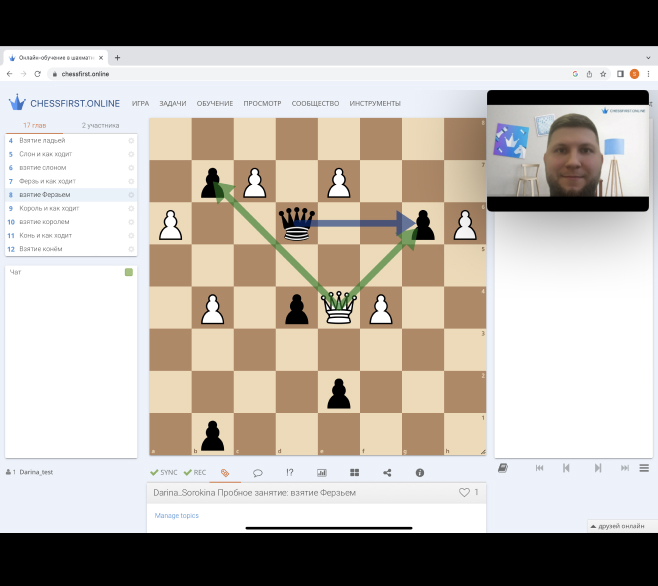Click the analysis chart icon
The image size is (658, 586).
(x=322, y=472)
